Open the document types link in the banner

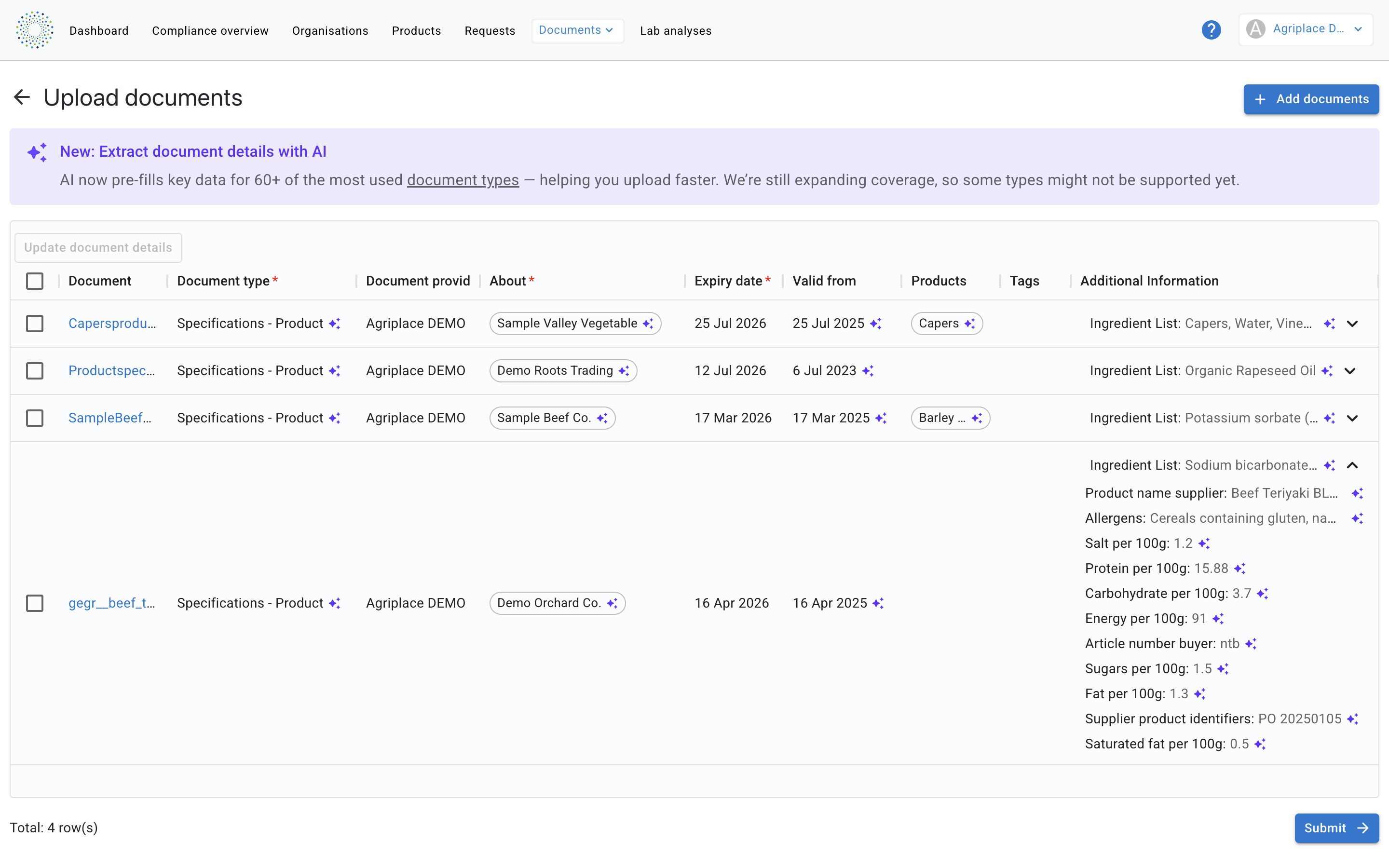(463, 180)
